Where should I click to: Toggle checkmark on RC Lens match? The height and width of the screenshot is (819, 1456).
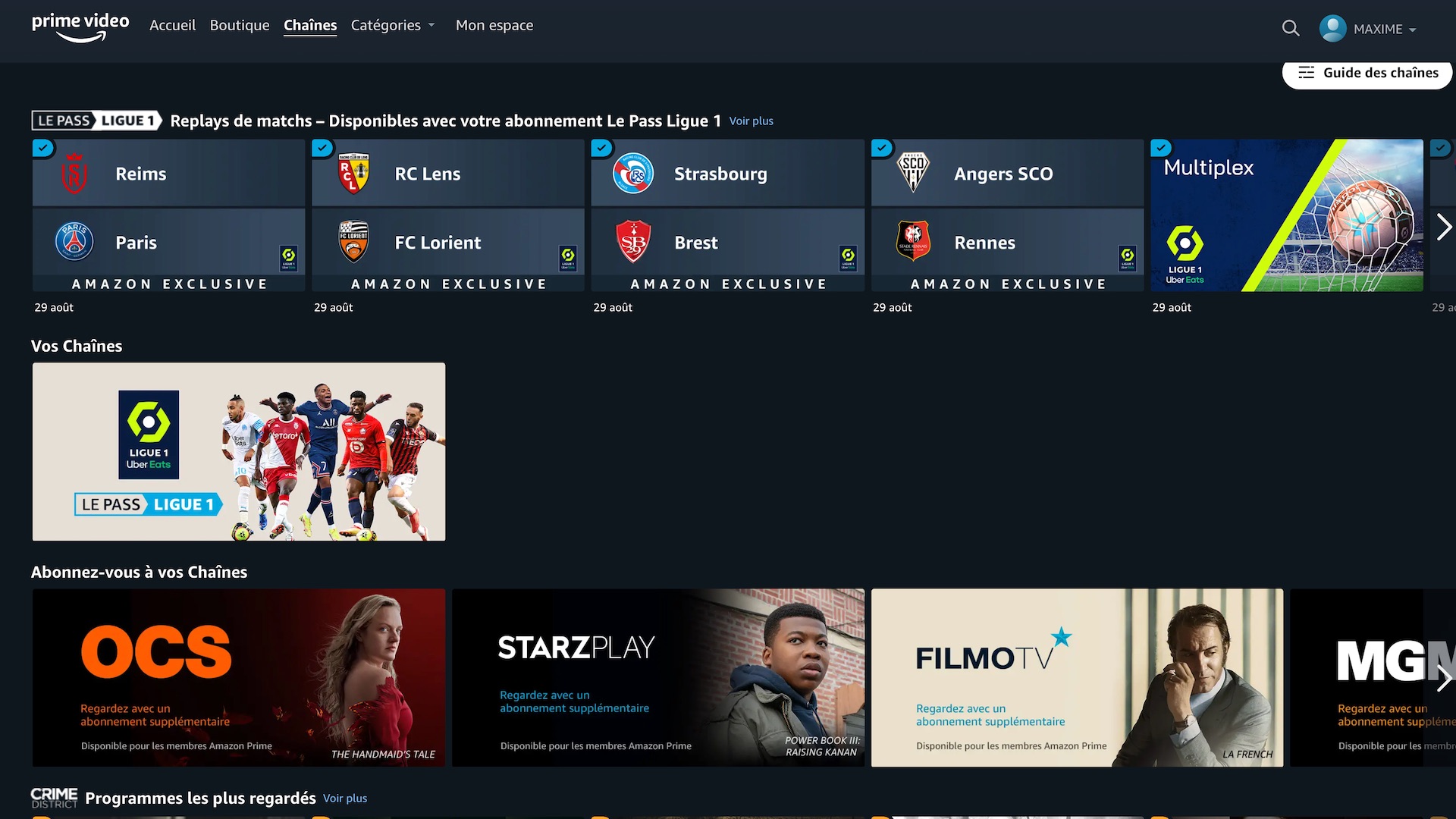[321, 148]
